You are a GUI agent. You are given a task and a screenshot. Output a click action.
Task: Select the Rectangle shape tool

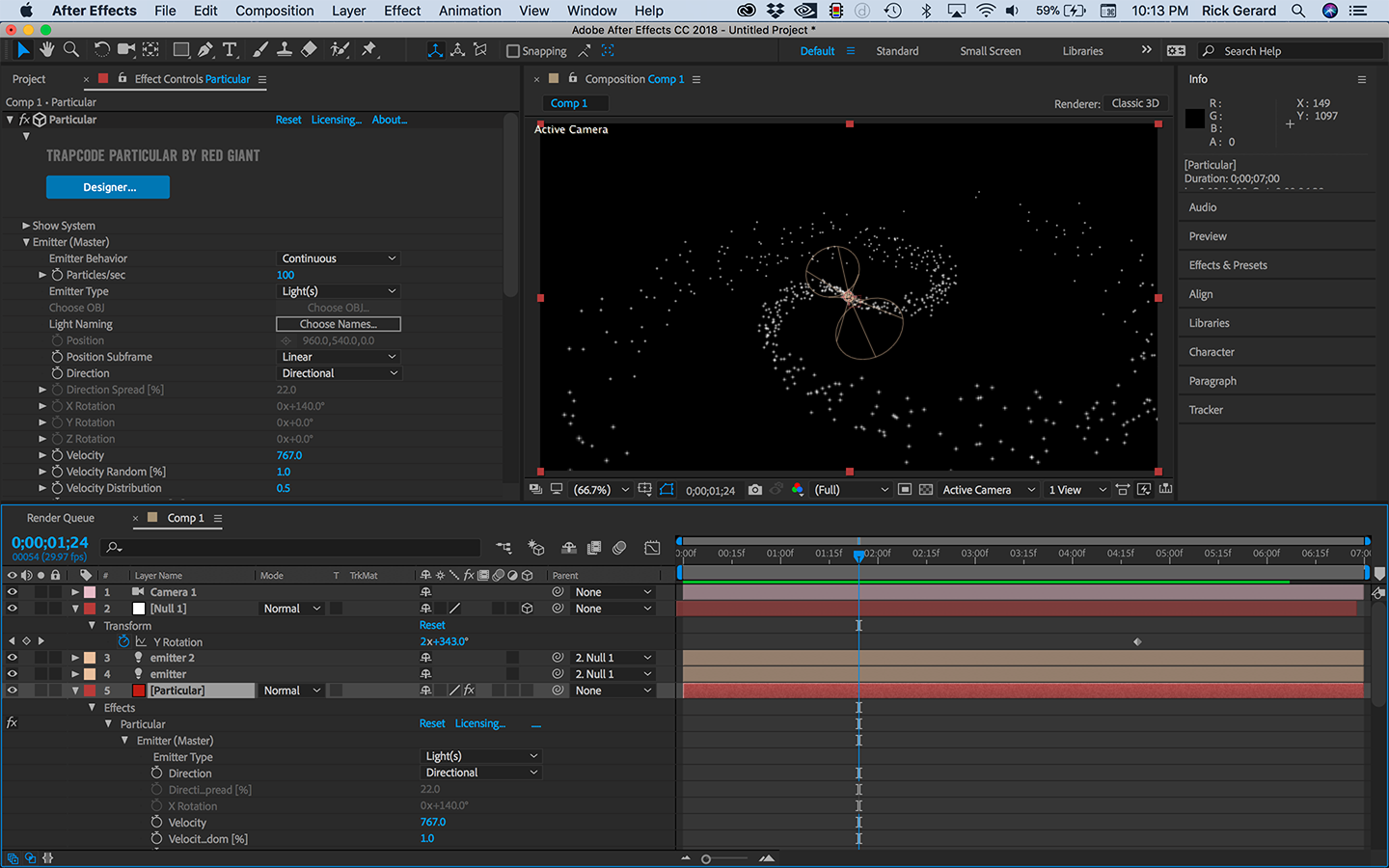tap(180, 50)
